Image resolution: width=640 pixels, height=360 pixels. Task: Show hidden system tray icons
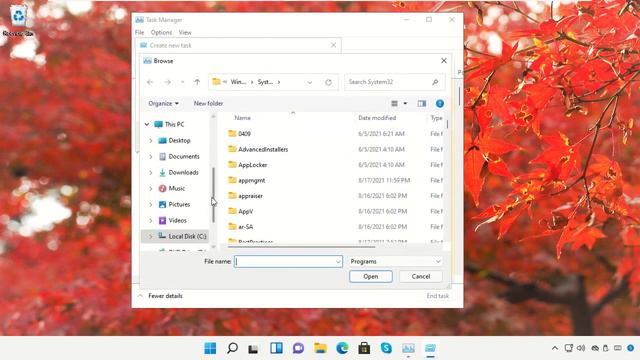pyautogui.click(x=555, y=348)
